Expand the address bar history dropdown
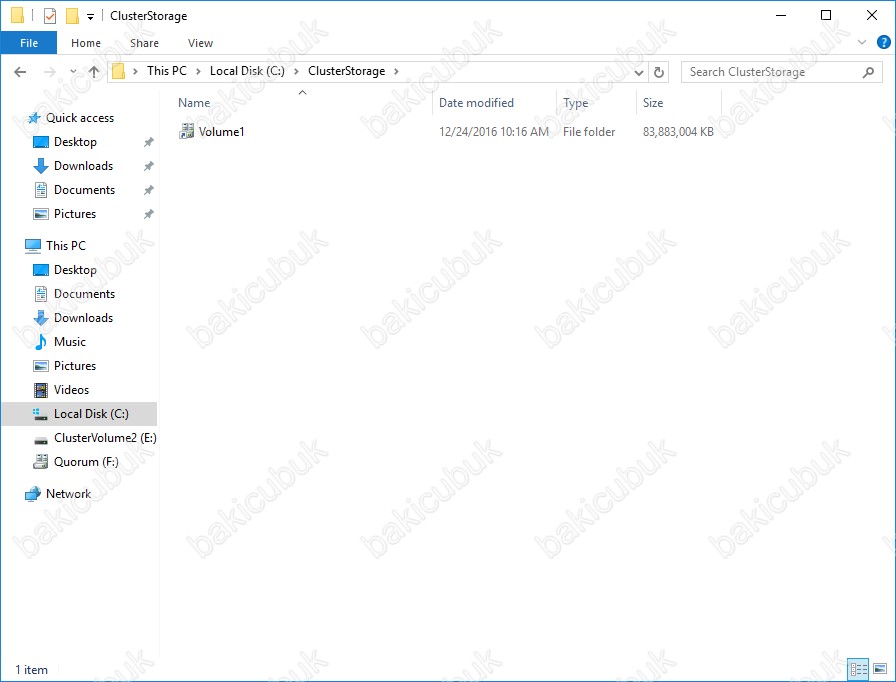The width and height of the screenshot is (896, 682). [639, 72]
